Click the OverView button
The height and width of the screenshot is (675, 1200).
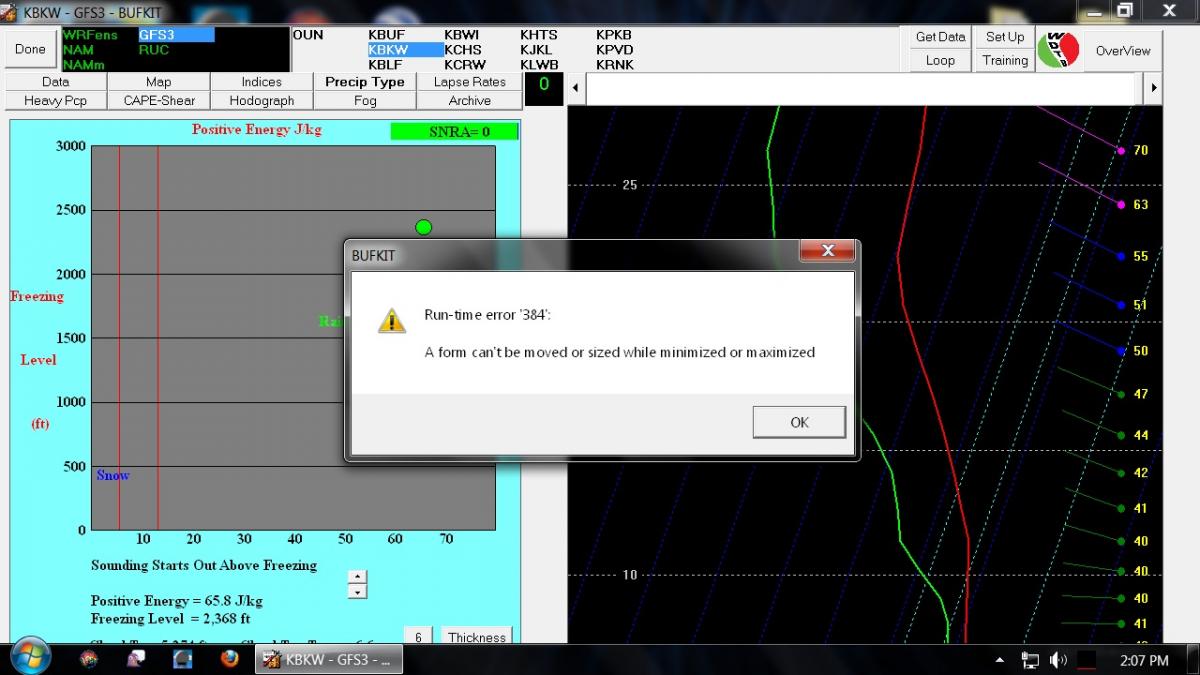pyautogui.click(x=1123, y=51)
